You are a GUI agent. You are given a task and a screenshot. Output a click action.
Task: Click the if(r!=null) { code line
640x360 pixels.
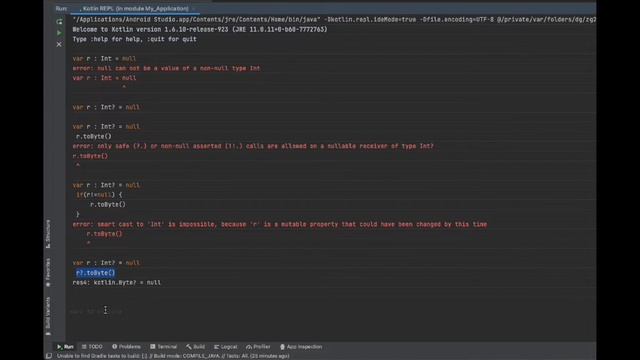[x=99, y=195]
